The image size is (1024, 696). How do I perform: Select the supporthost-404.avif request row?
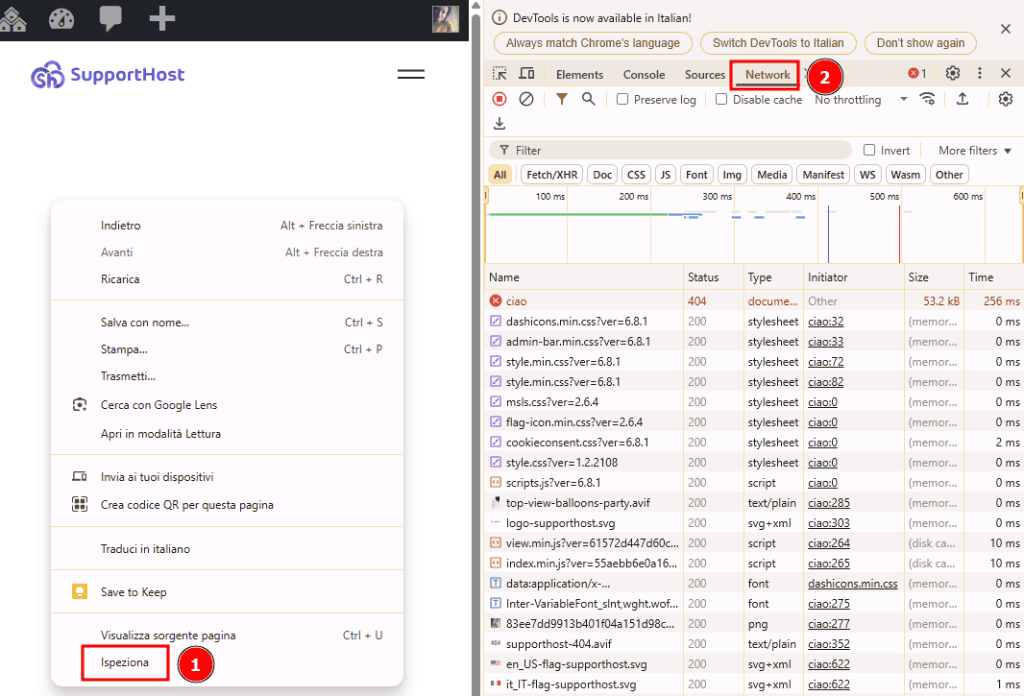pos(754,644)
